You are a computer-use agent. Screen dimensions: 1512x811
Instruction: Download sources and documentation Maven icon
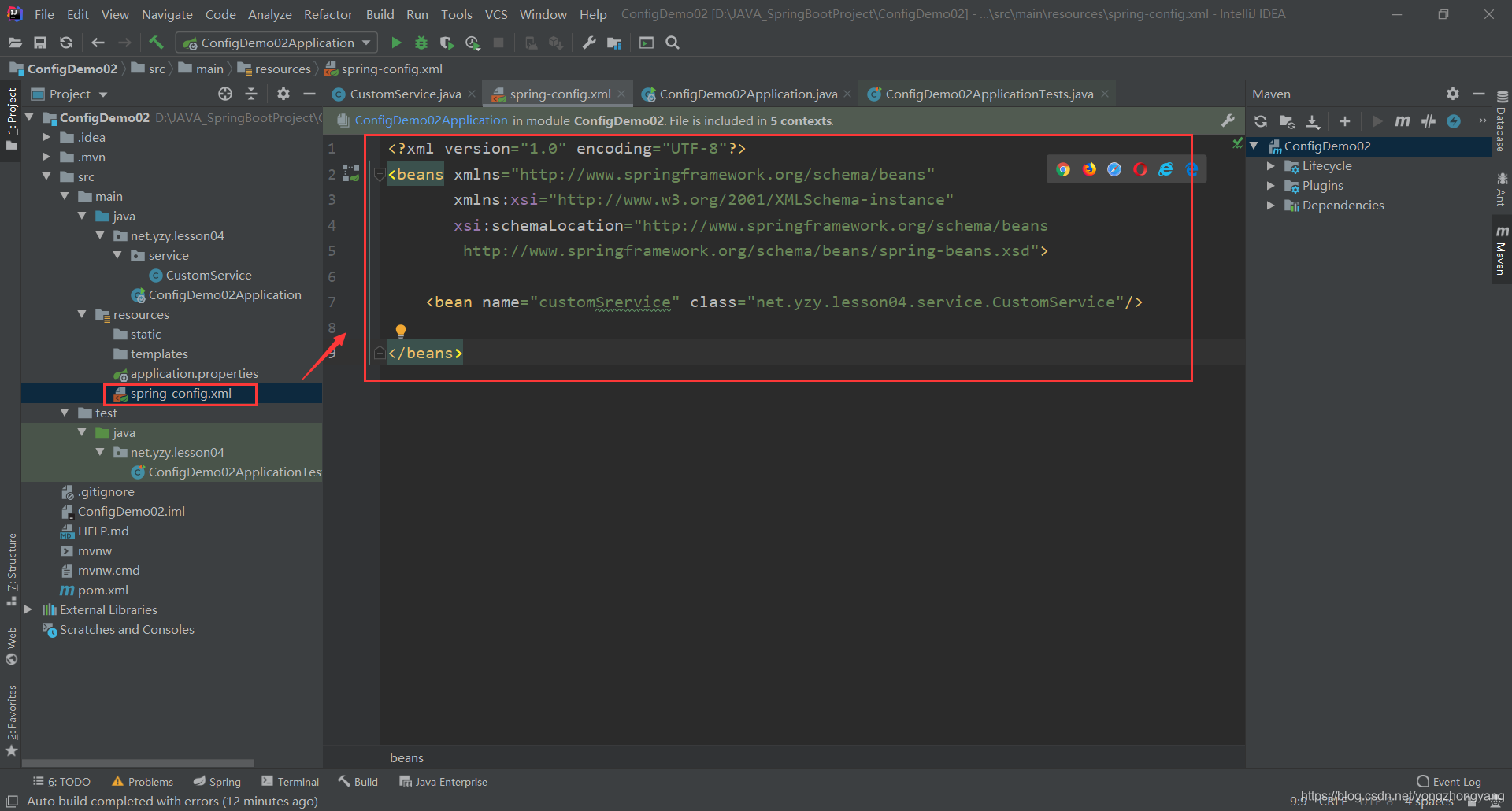1313,121
